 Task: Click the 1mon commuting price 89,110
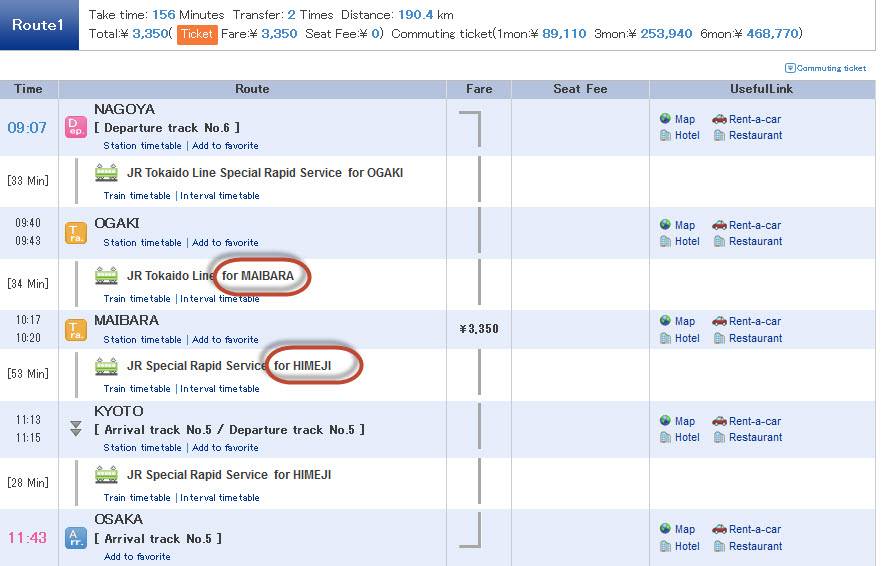point(564,33)
